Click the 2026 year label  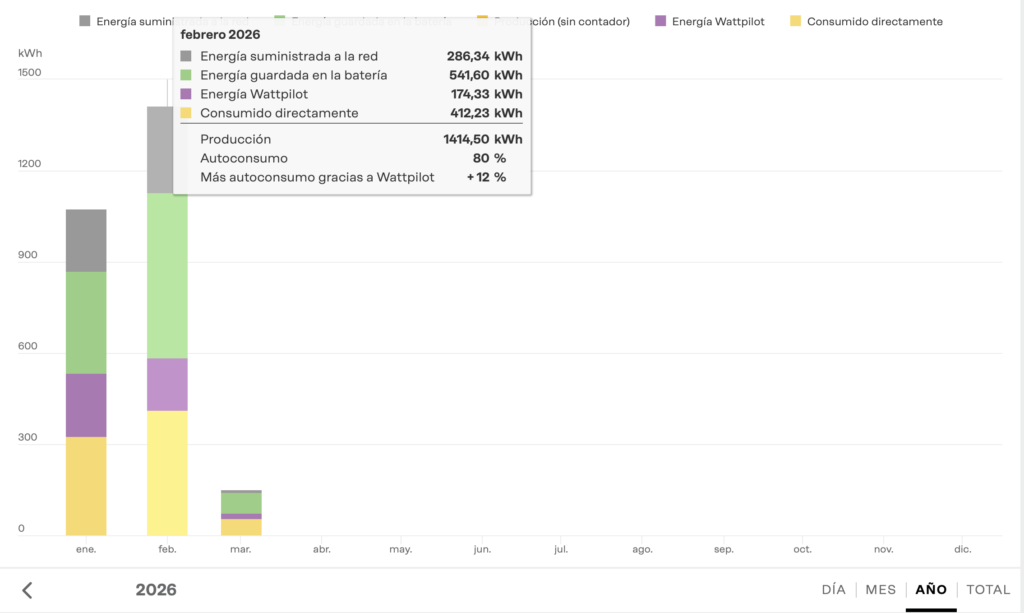[x=156, y=590]
